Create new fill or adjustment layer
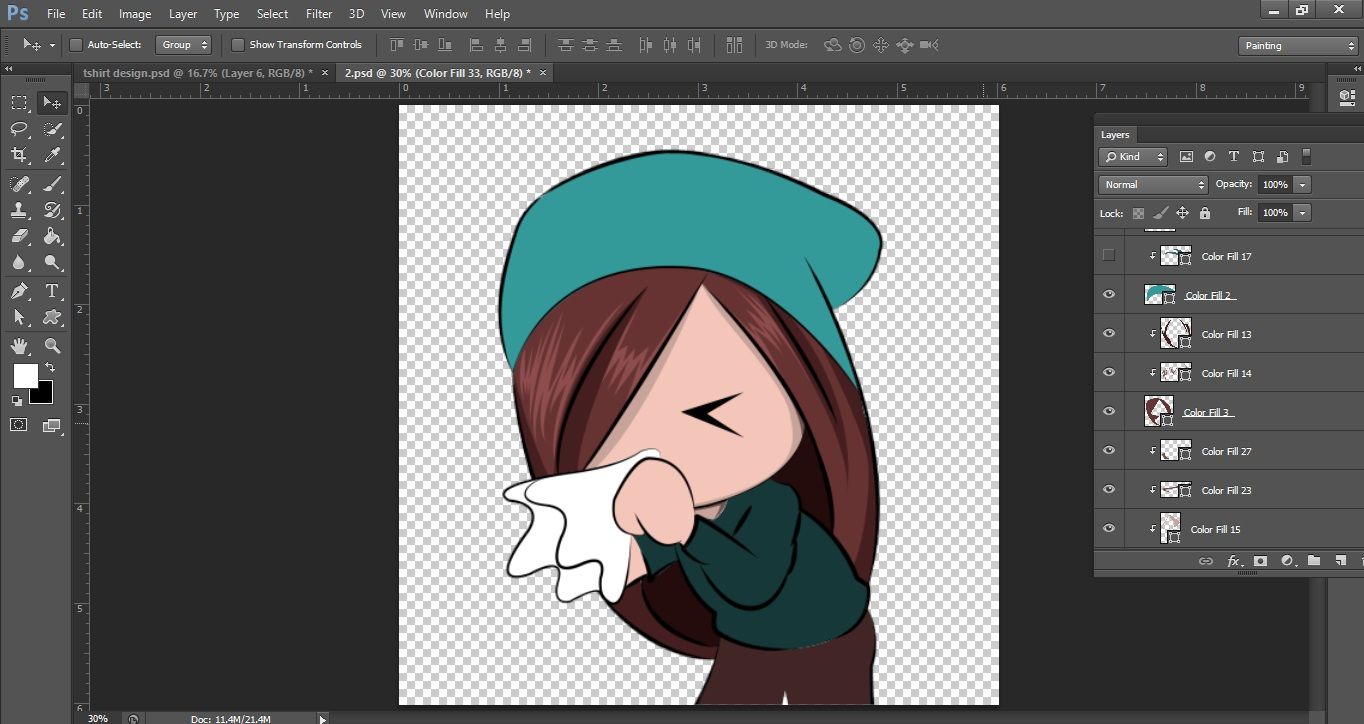 (x=1287, y=561)
